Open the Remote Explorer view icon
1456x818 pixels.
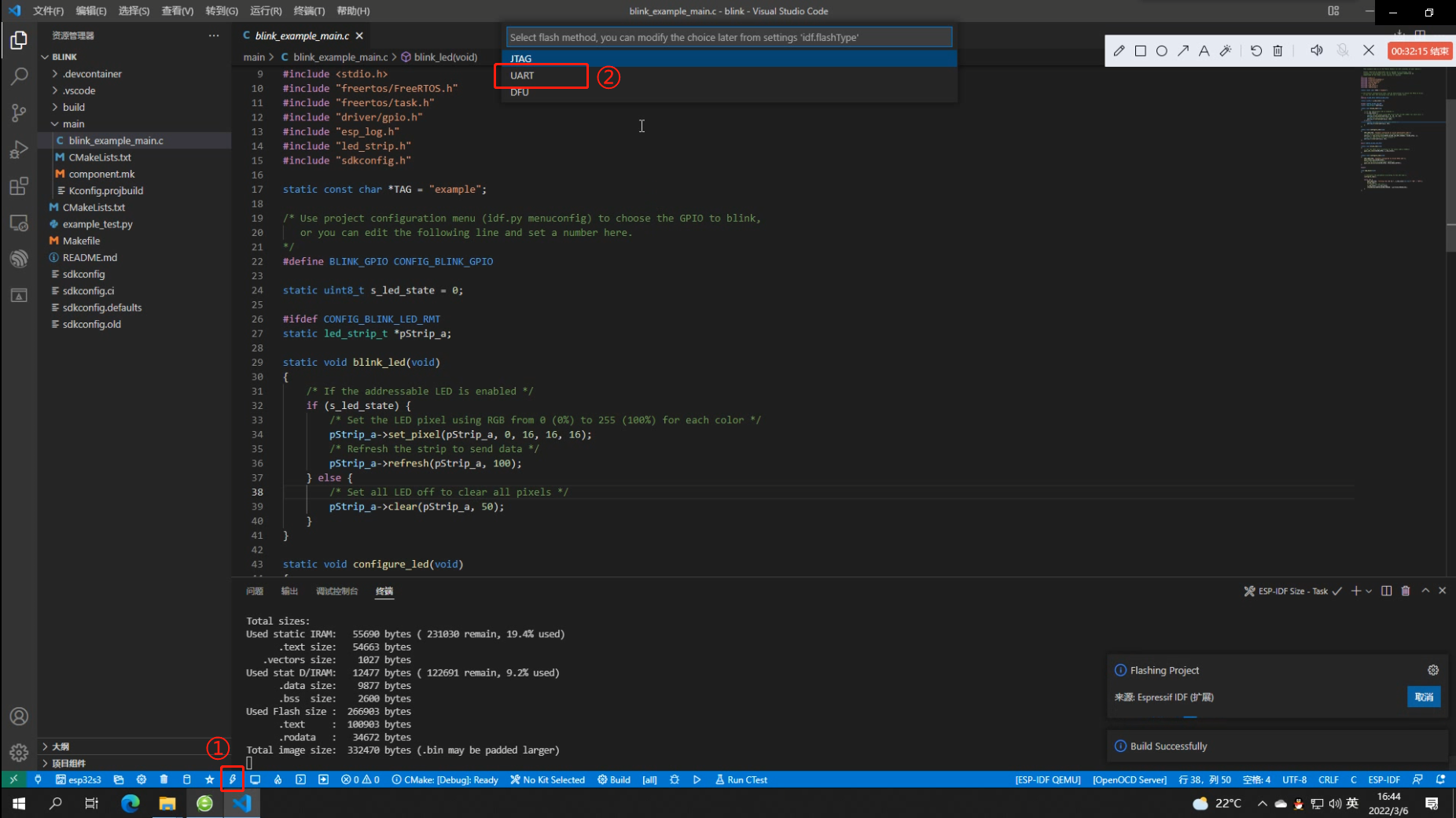19,223
